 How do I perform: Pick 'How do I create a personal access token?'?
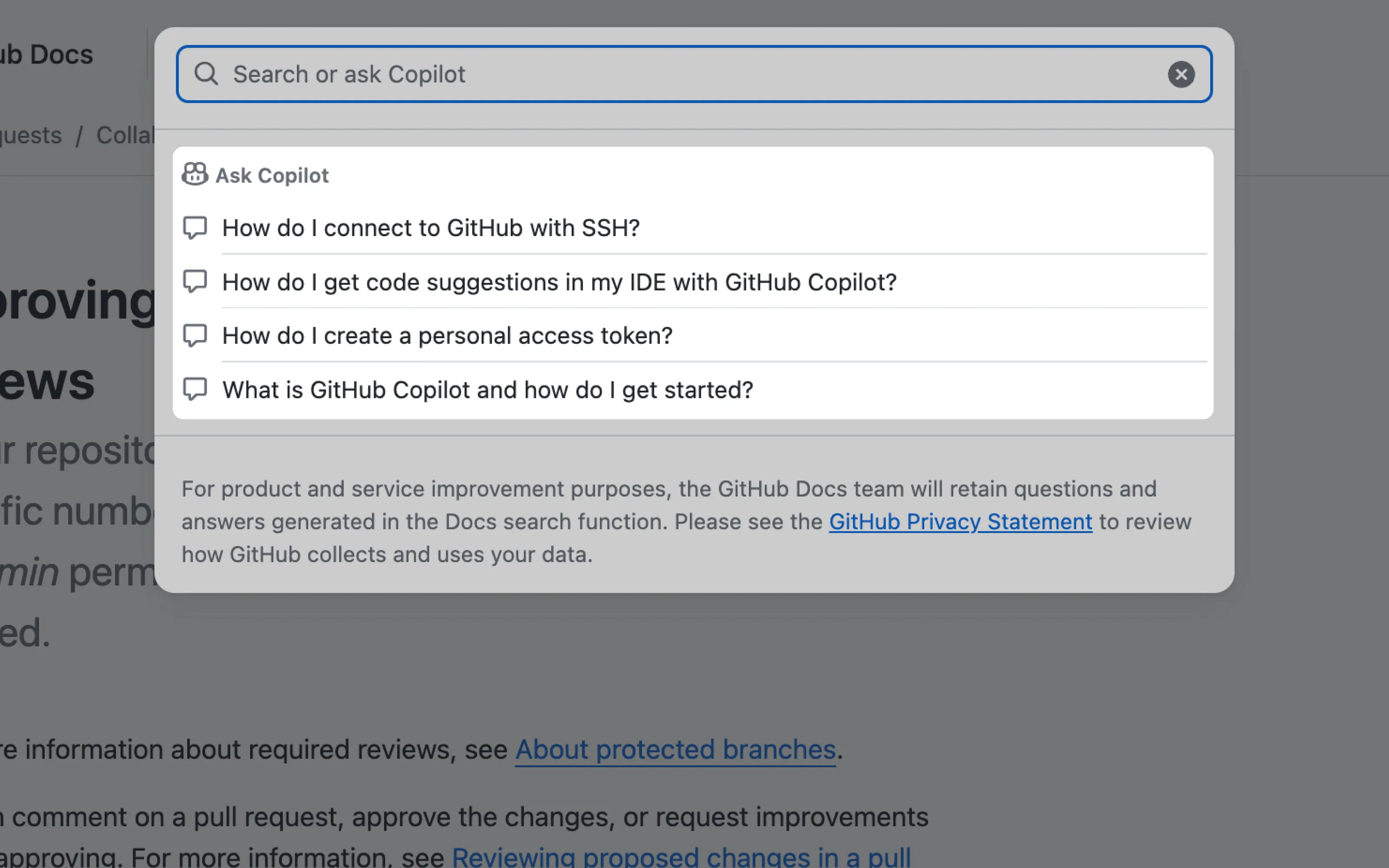pyautogui.click(x=447, y=336)
